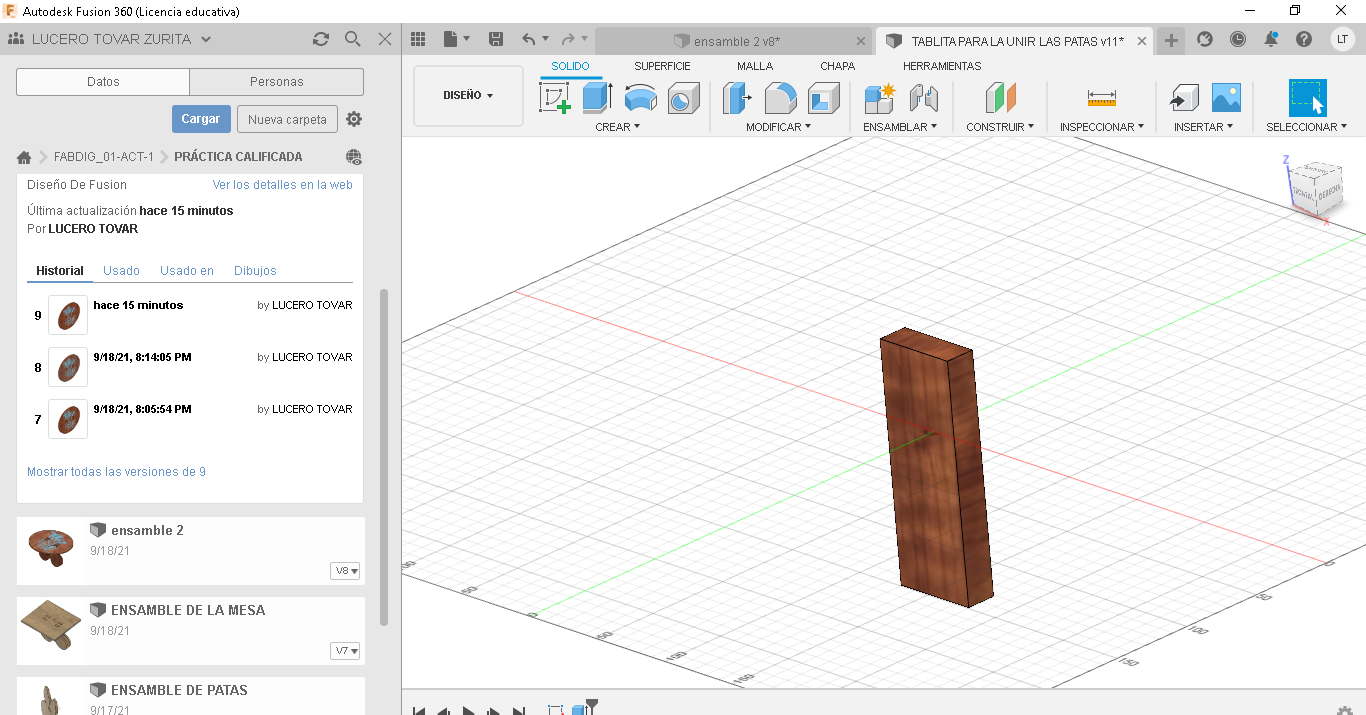Activate the Fillet tool icon

tap(781, 98)
